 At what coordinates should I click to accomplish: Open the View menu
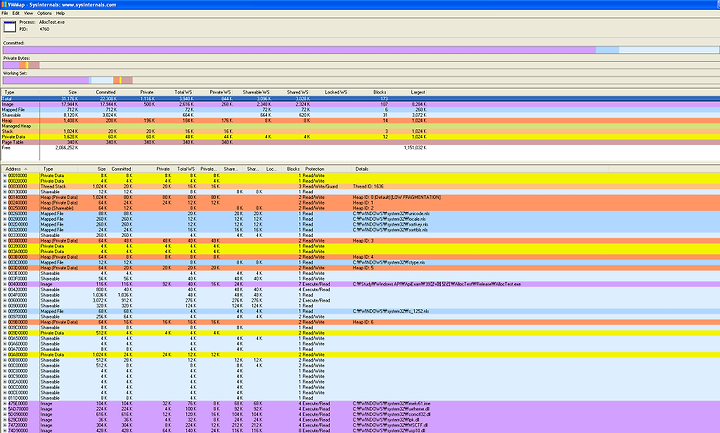28,13
